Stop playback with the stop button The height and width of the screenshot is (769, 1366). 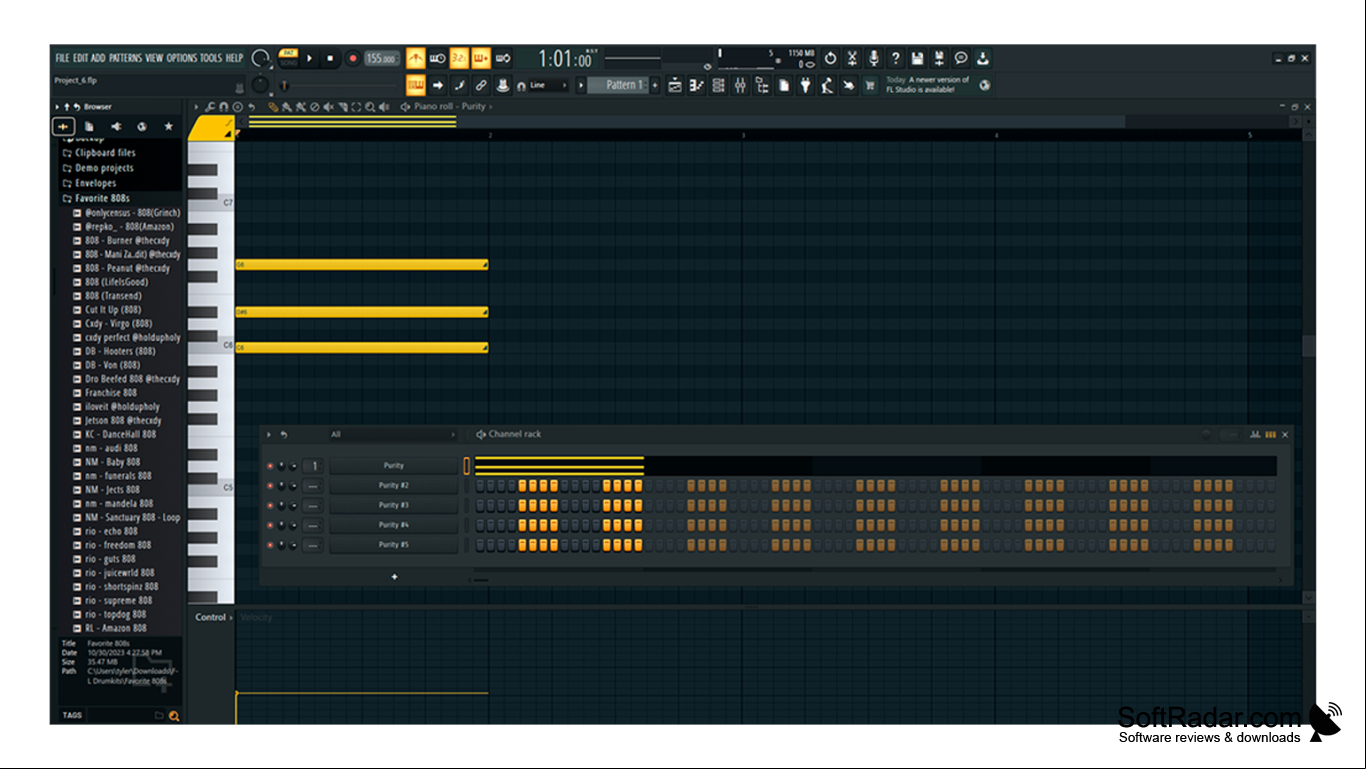[x=330, y=59]
